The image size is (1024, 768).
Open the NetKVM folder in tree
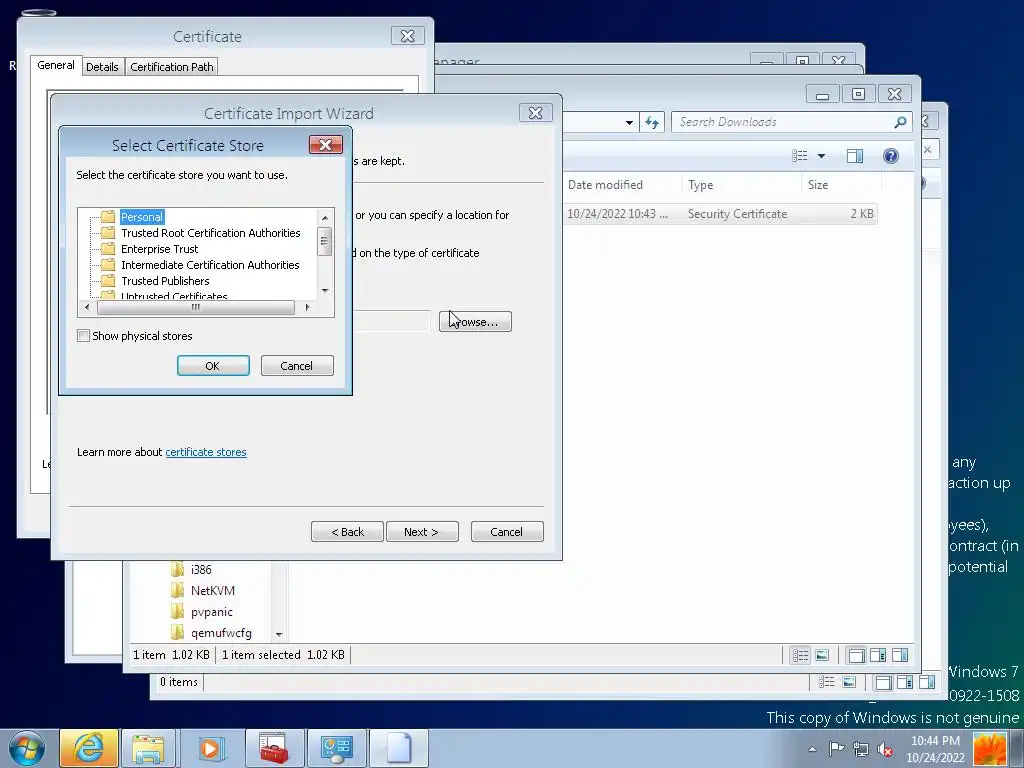[x=212, y=590]
